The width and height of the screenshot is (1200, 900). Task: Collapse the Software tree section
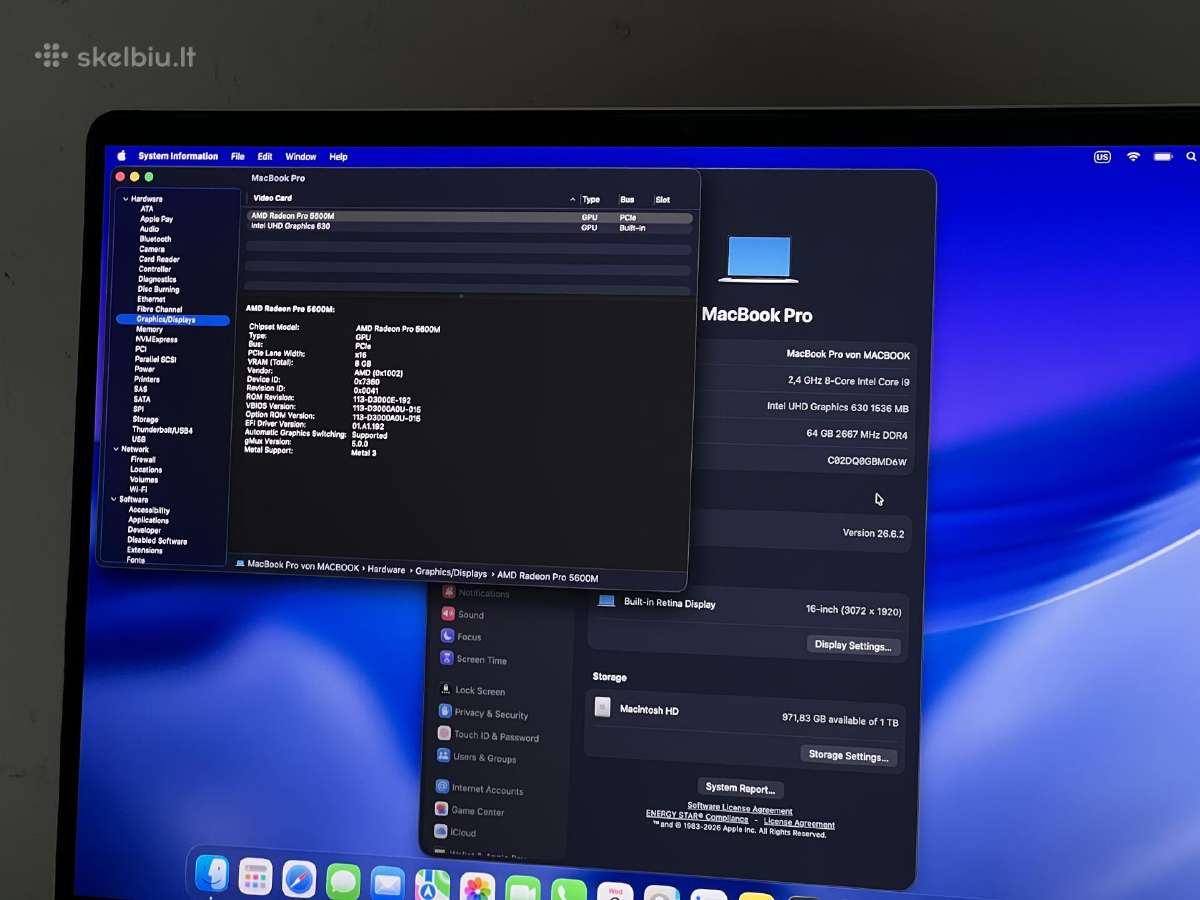click(114, 500)
